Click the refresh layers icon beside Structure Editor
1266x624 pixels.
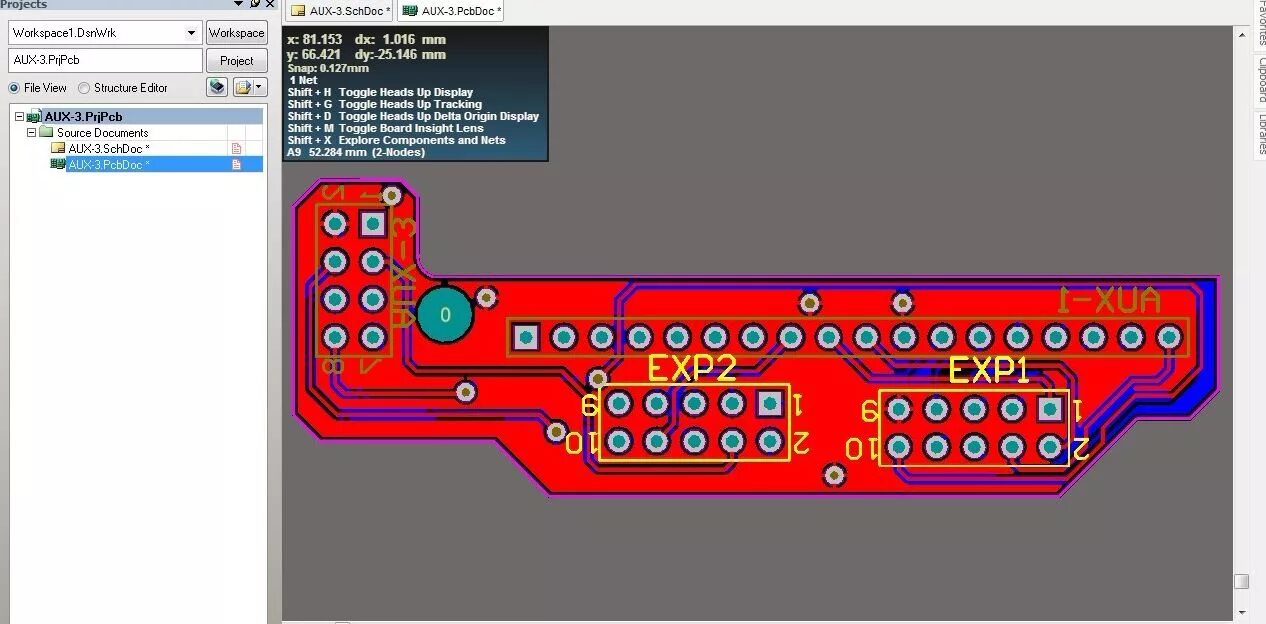coord(217,87)
